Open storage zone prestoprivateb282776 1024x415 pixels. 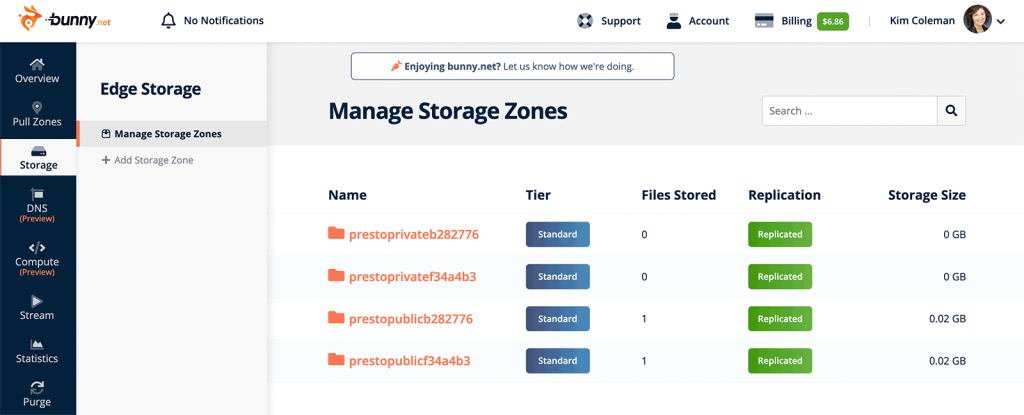(x=414, y=234)
